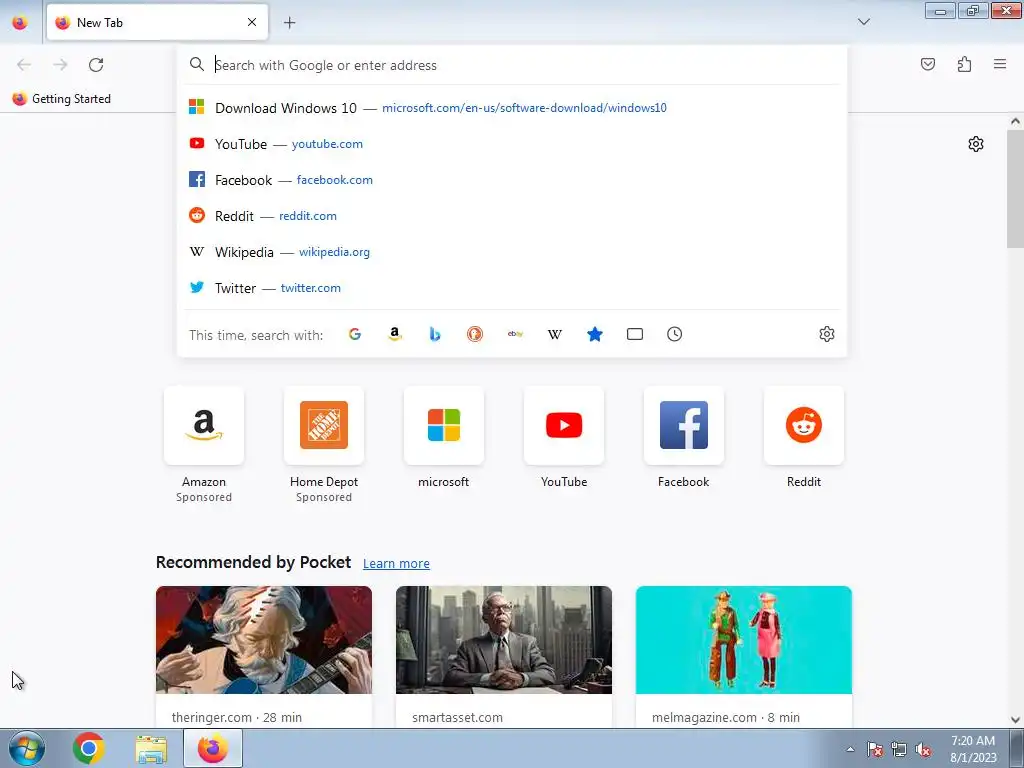Open Firefox View pinned icon in tab bar

[x=20, y=22]
